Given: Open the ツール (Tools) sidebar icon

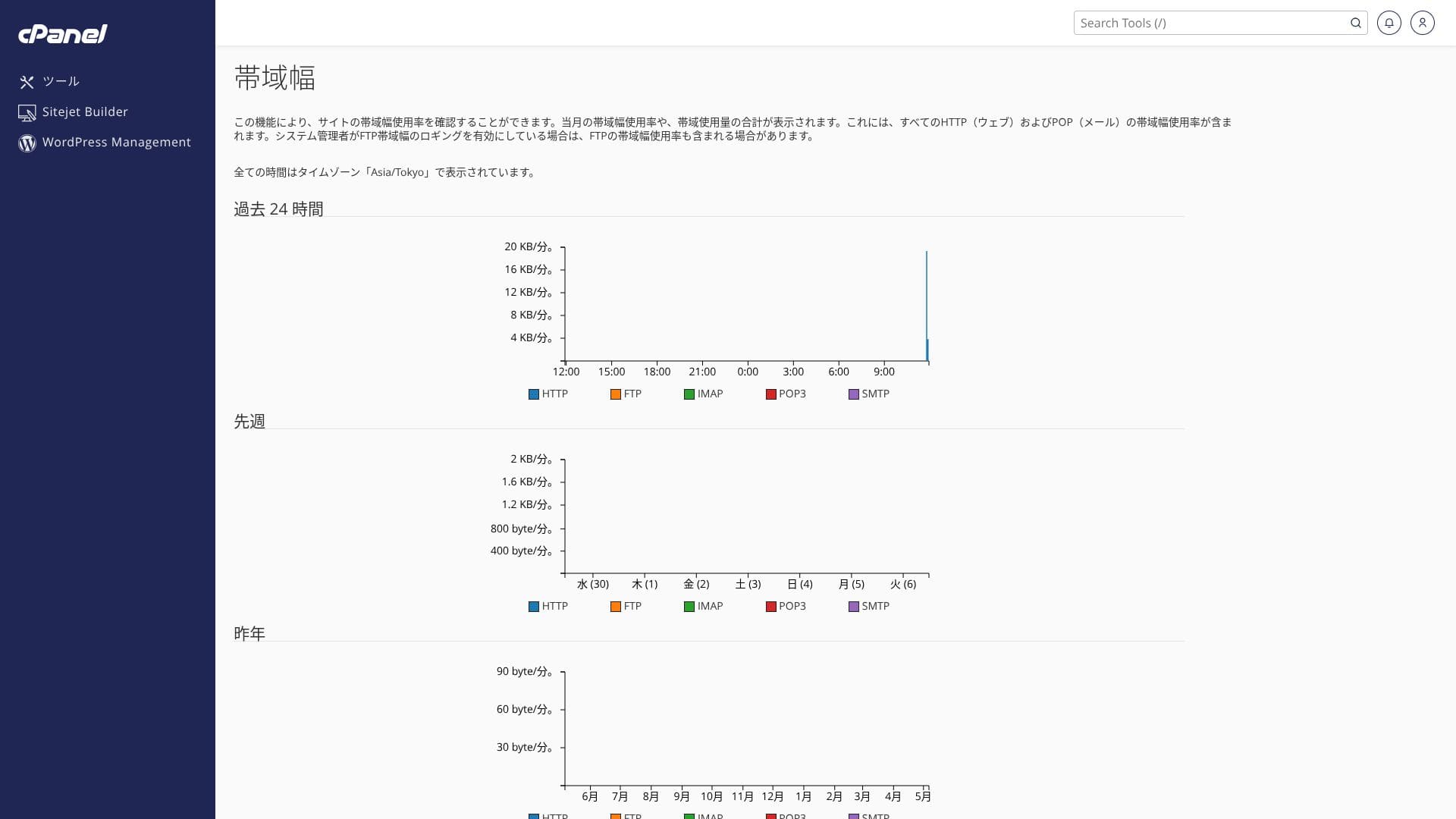Looking at the screenshot, I should point(27,82).
